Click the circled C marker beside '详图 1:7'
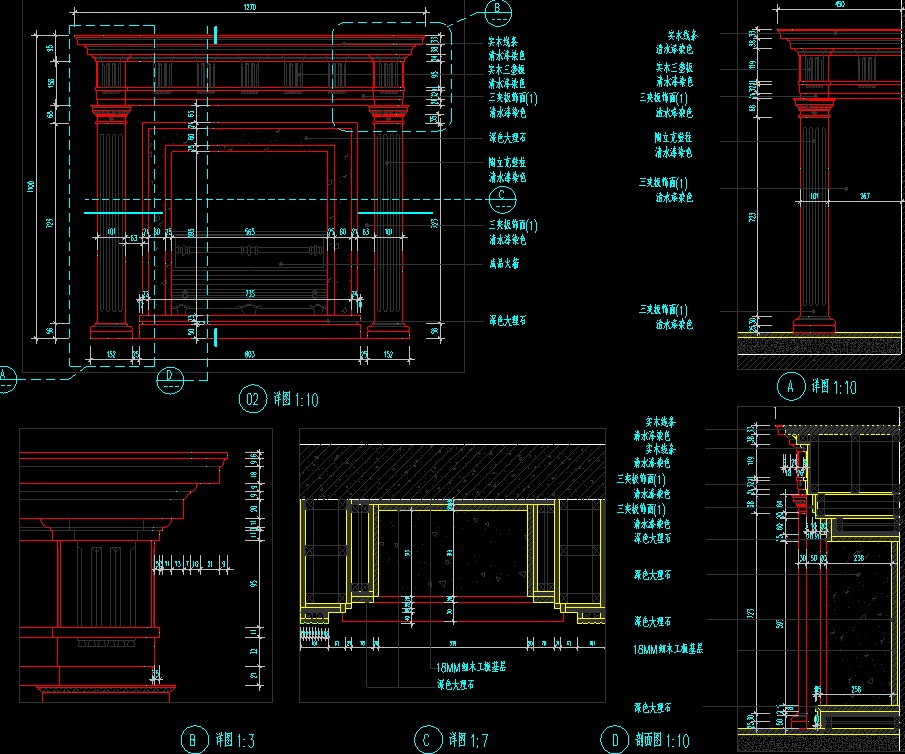Image resolution: width=905 pixels, height=754 pixels. click(428, 740)
